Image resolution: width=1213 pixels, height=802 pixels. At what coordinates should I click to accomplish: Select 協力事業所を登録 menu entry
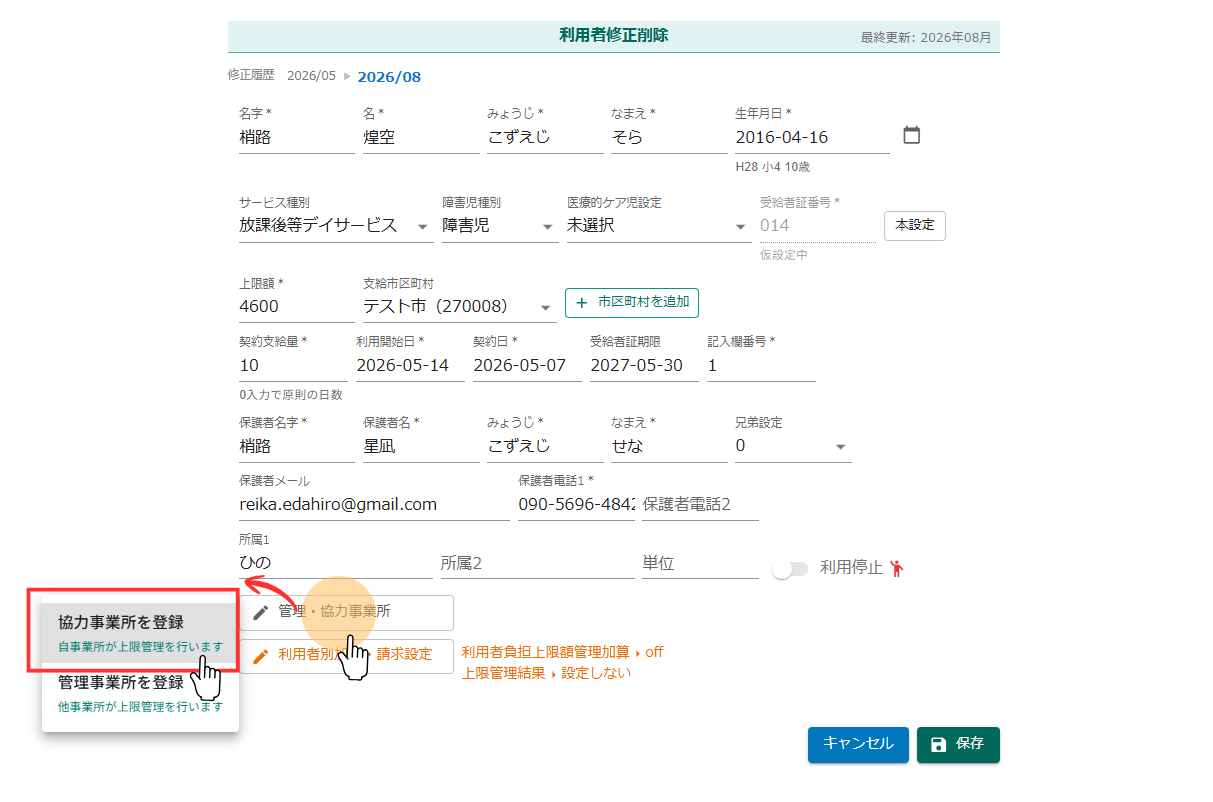pyautogui.click(x=140, y=633)
